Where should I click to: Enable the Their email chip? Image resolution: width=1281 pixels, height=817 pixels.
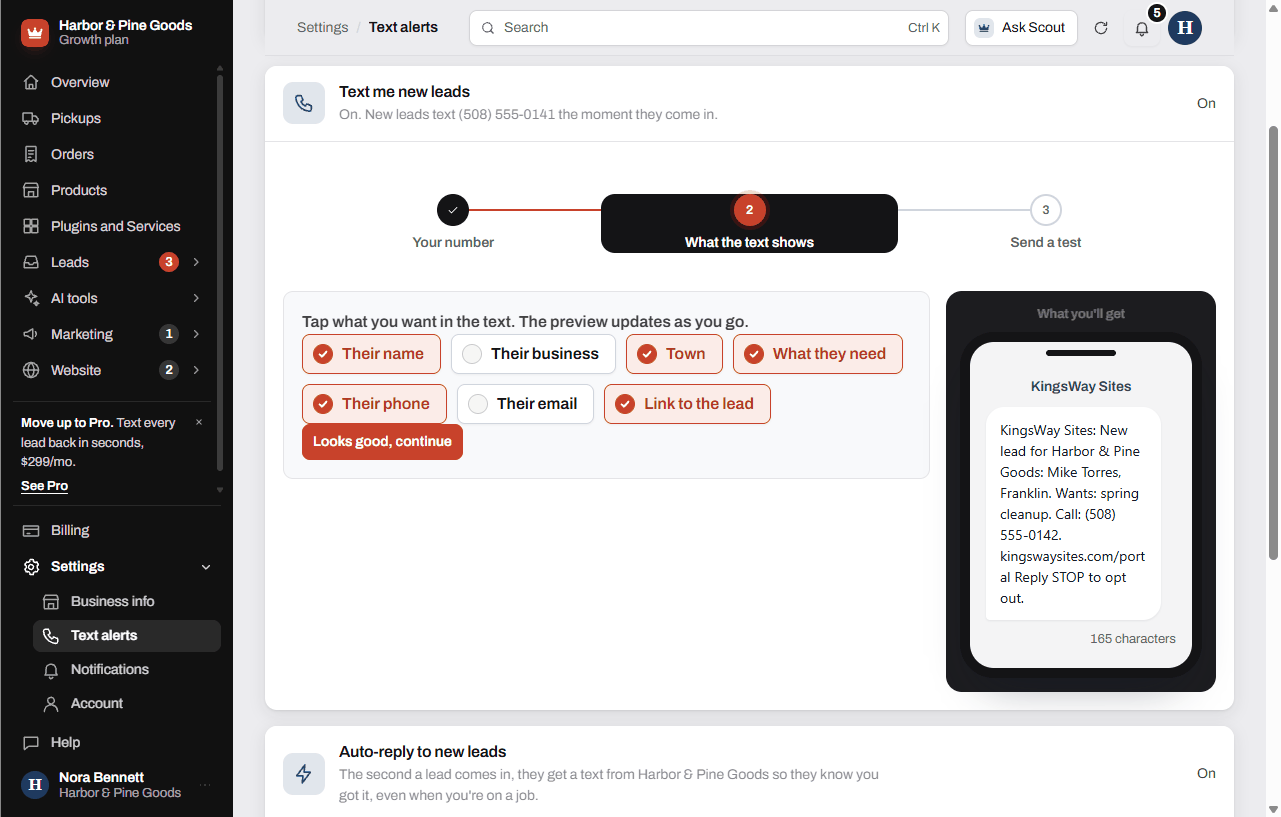(525, 404)
